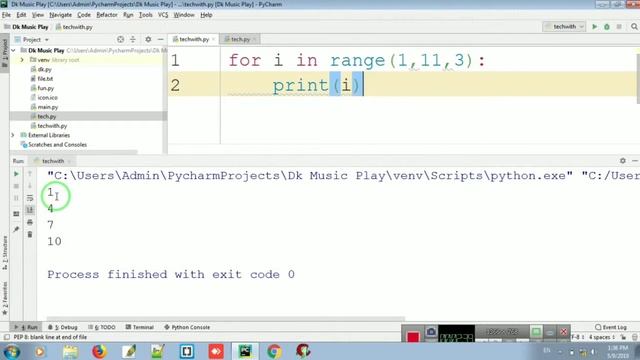640x360 pixels.
Task: Select dk.py in project tree
Action: [44, 69]
